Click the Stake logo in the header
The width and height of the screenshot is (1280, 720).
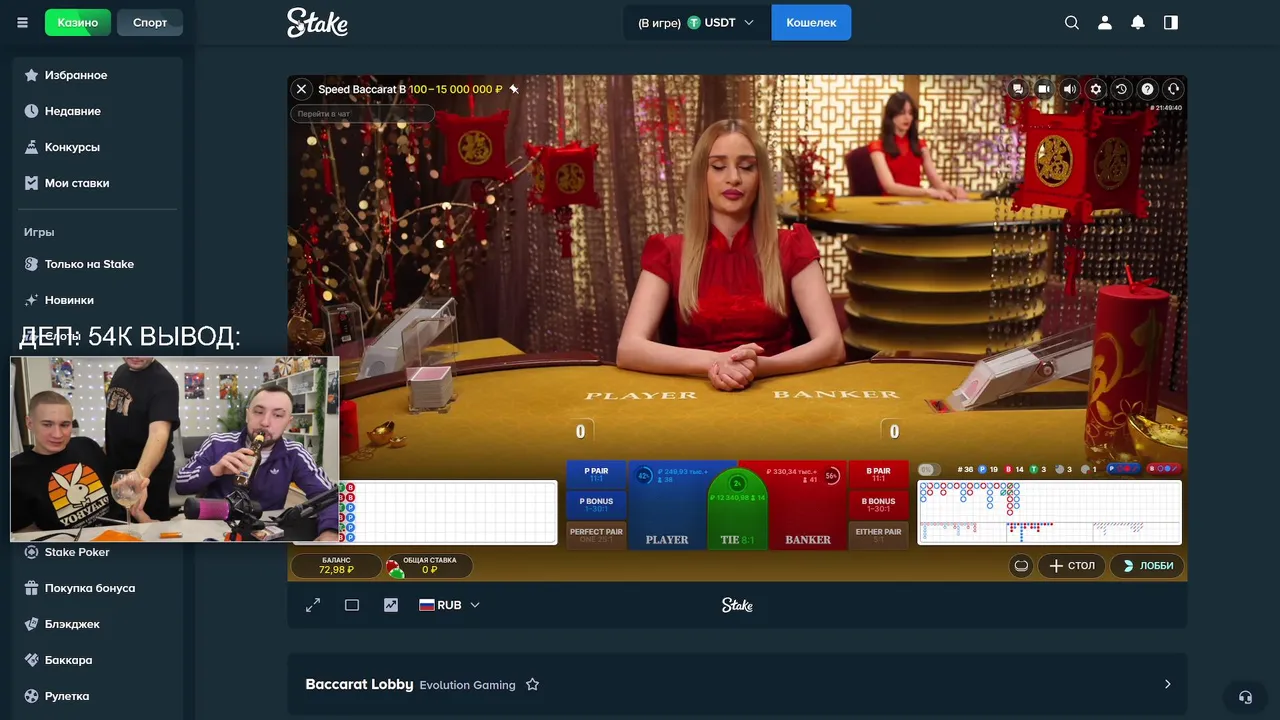pos(317,22)
